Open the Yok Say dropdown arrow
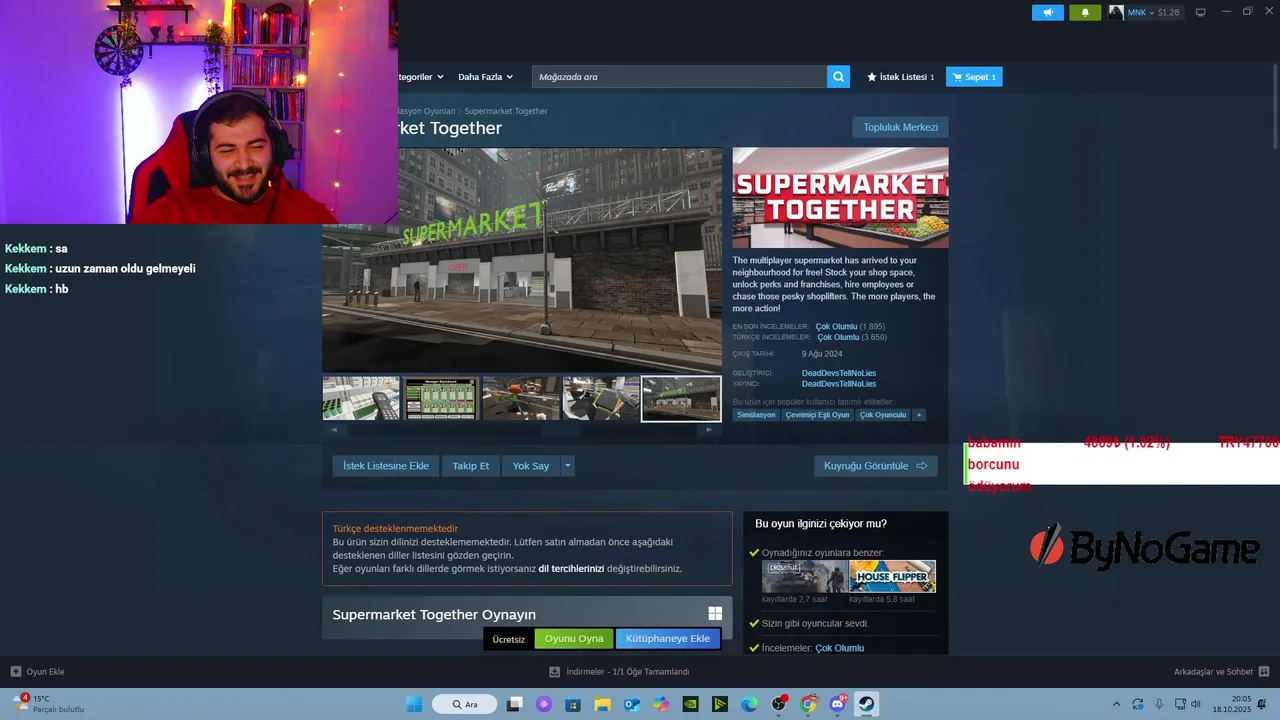This screenshot has width=1280, height=720. click(568, 466)
